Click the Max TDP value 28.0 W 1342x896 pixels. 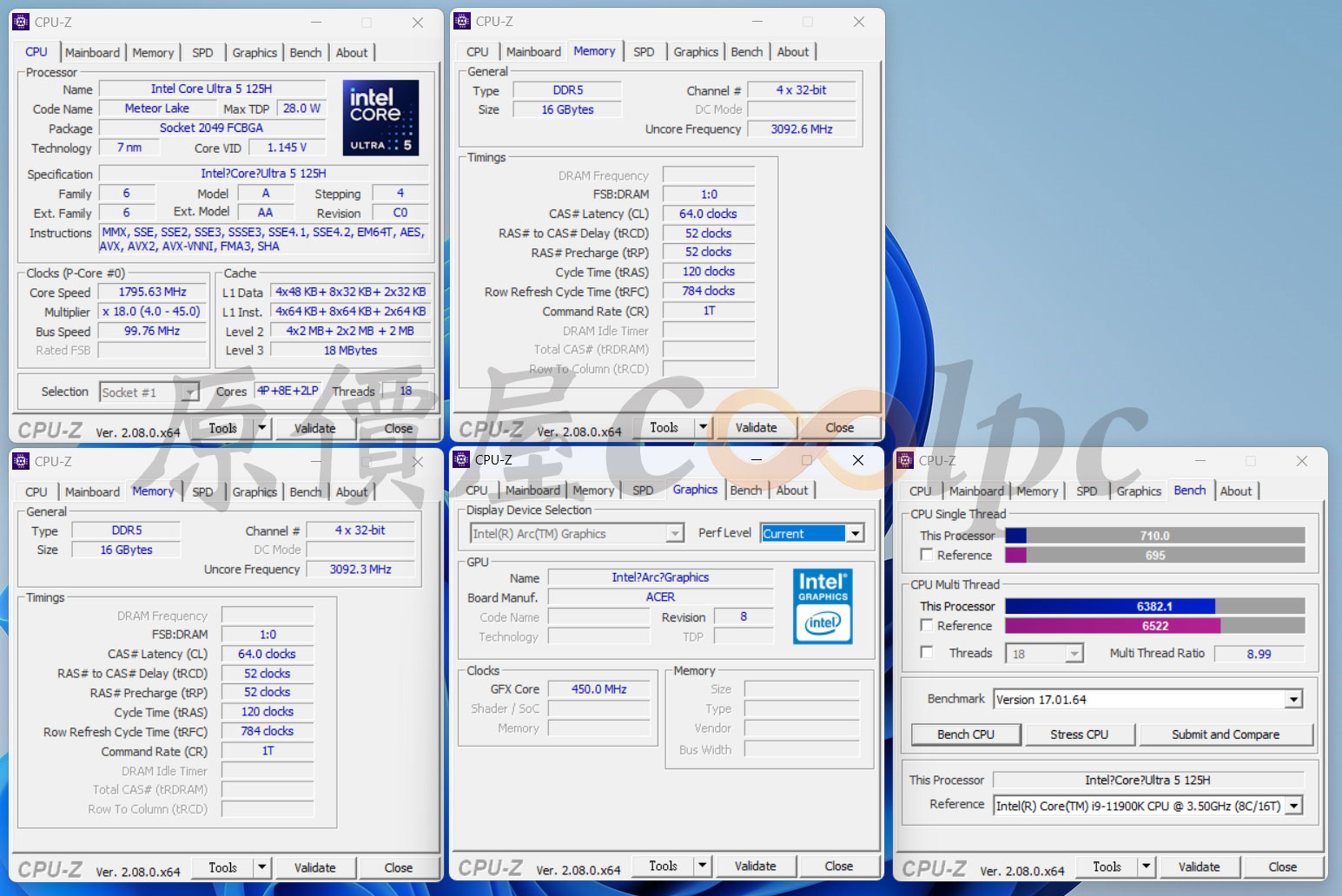301,108
